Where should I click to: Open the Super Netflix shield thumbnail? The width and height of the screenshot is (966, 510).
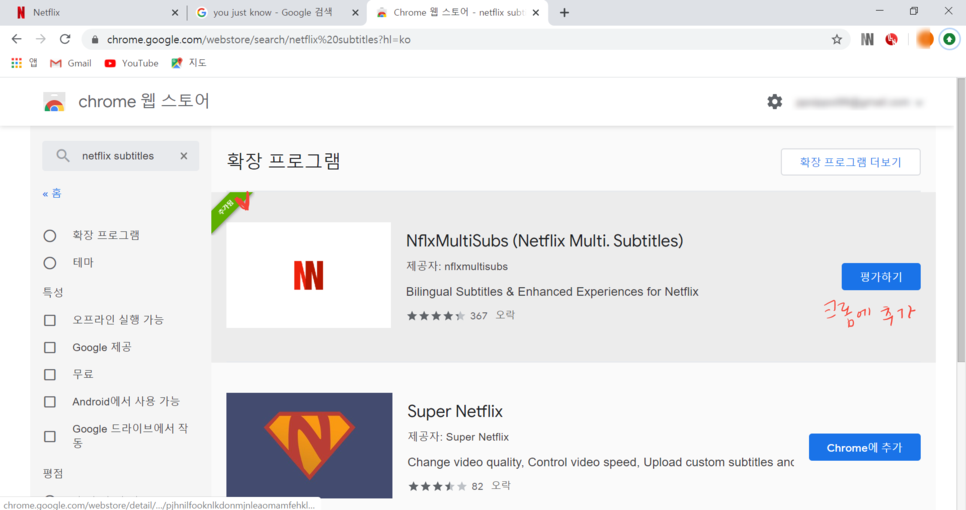309,445
